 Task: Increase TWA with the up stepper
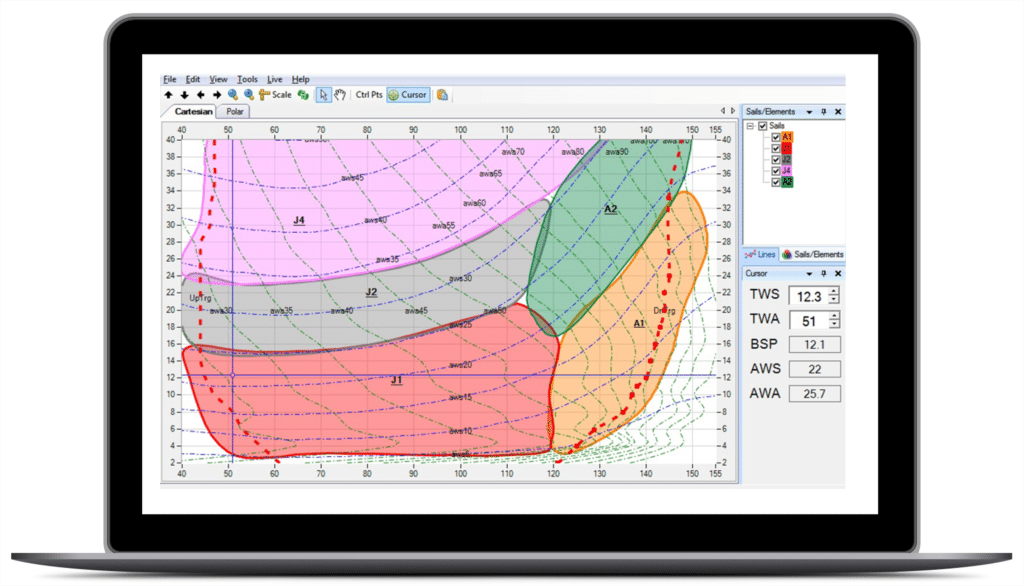pyautogui.click(x=834, y=316)
